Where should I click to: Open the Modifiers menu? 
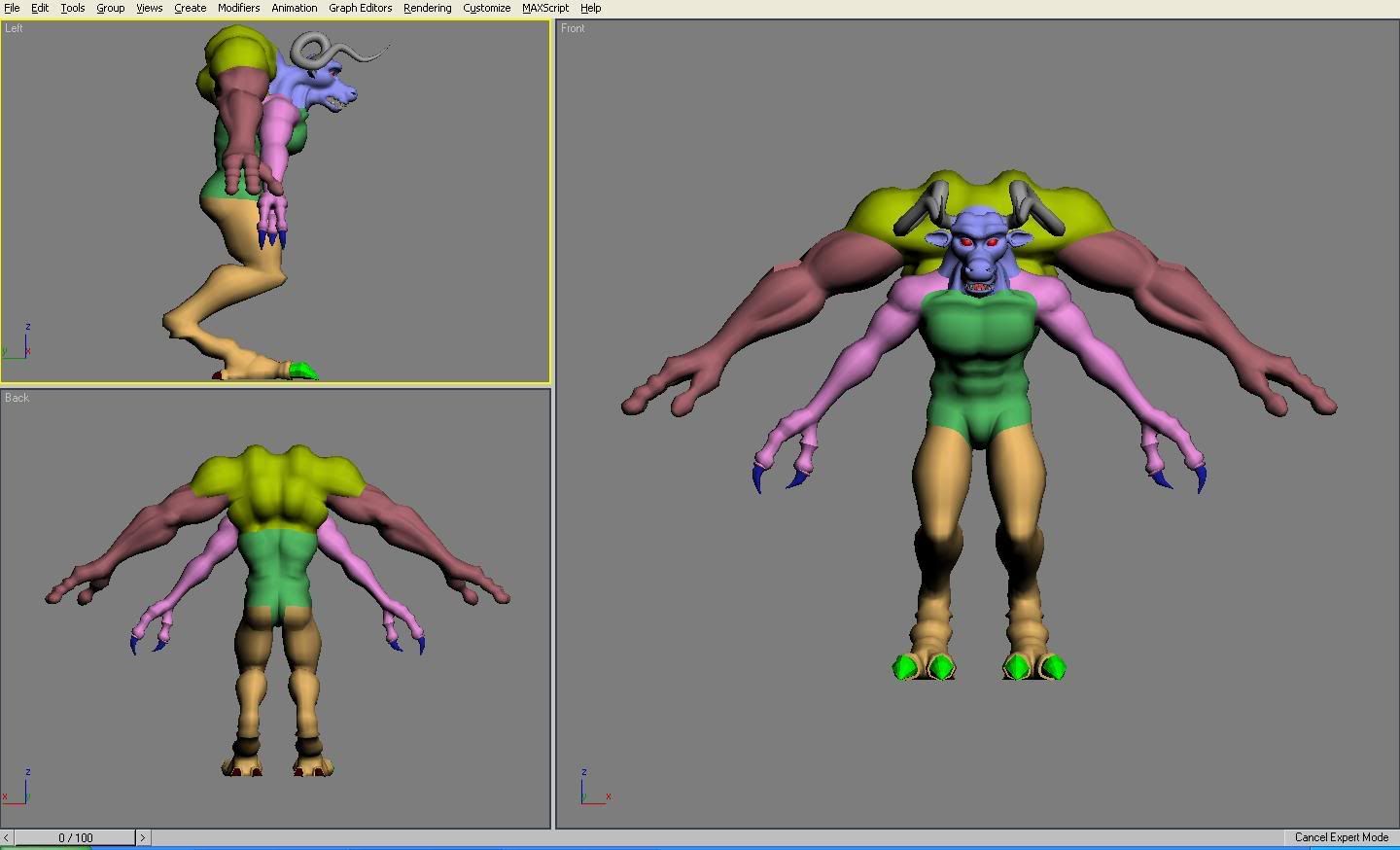coord(238,8)
